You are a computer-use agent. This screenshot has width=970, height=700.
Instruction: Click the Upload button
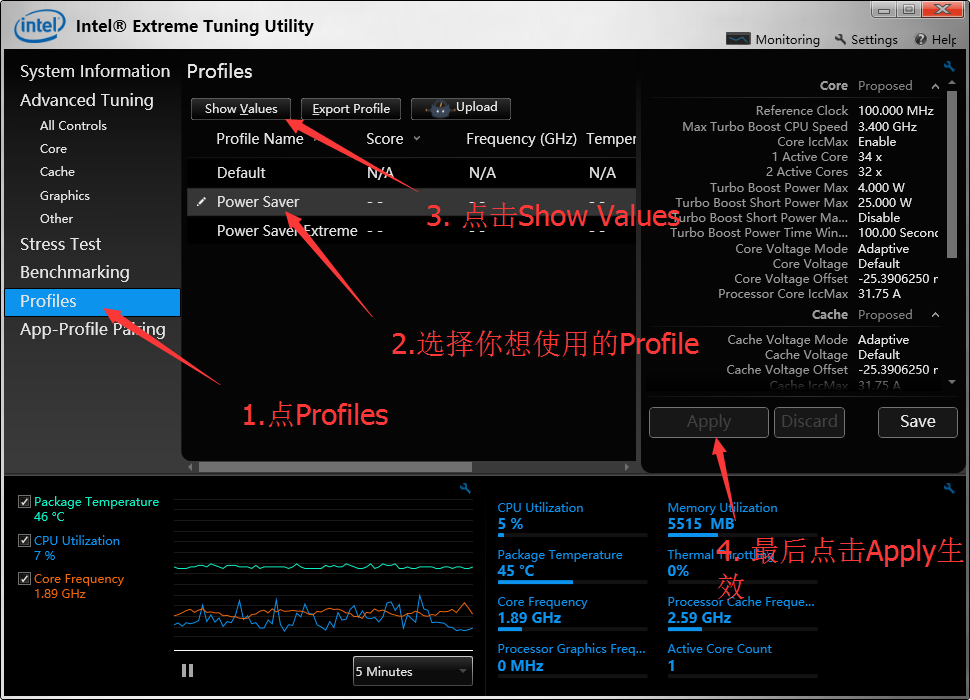click(461, 108)
